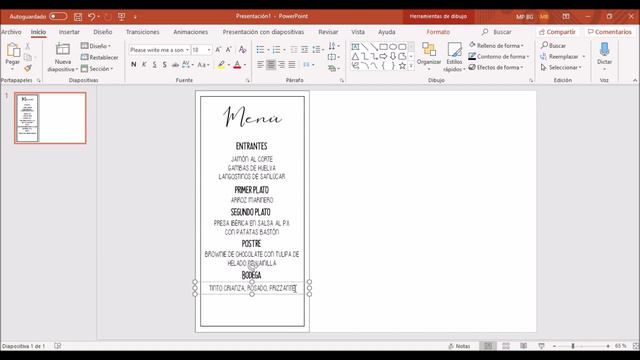The image size is (640, 360).
Task: Click the Comentarios button
Action: point(609,32)
